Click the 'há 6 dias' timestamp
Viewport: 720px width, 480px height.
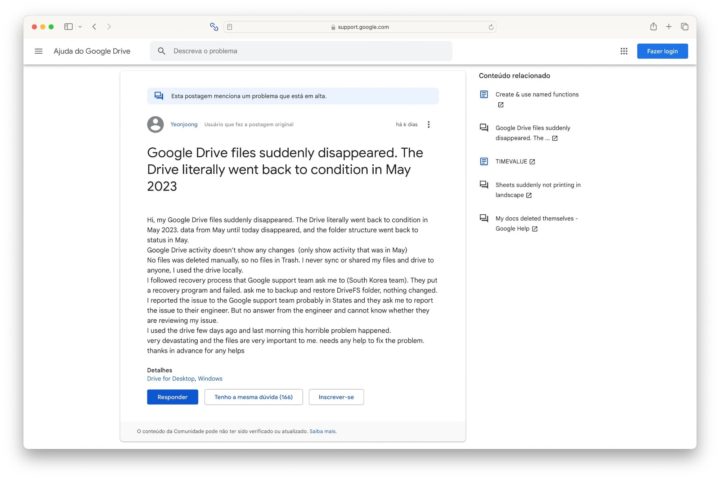(406, 124)
